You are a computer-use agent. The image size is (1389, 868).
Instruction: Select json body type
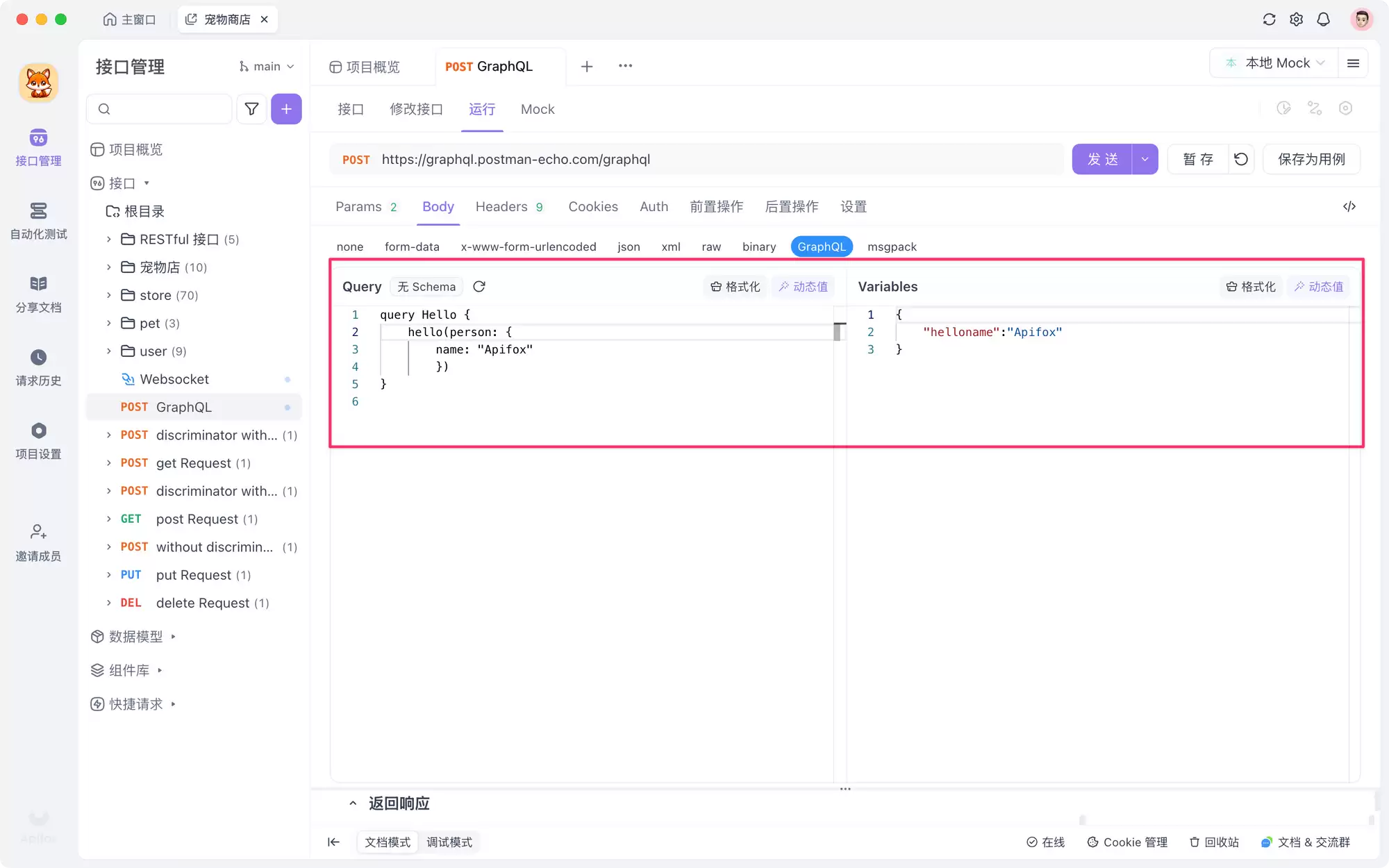point(629,247)
